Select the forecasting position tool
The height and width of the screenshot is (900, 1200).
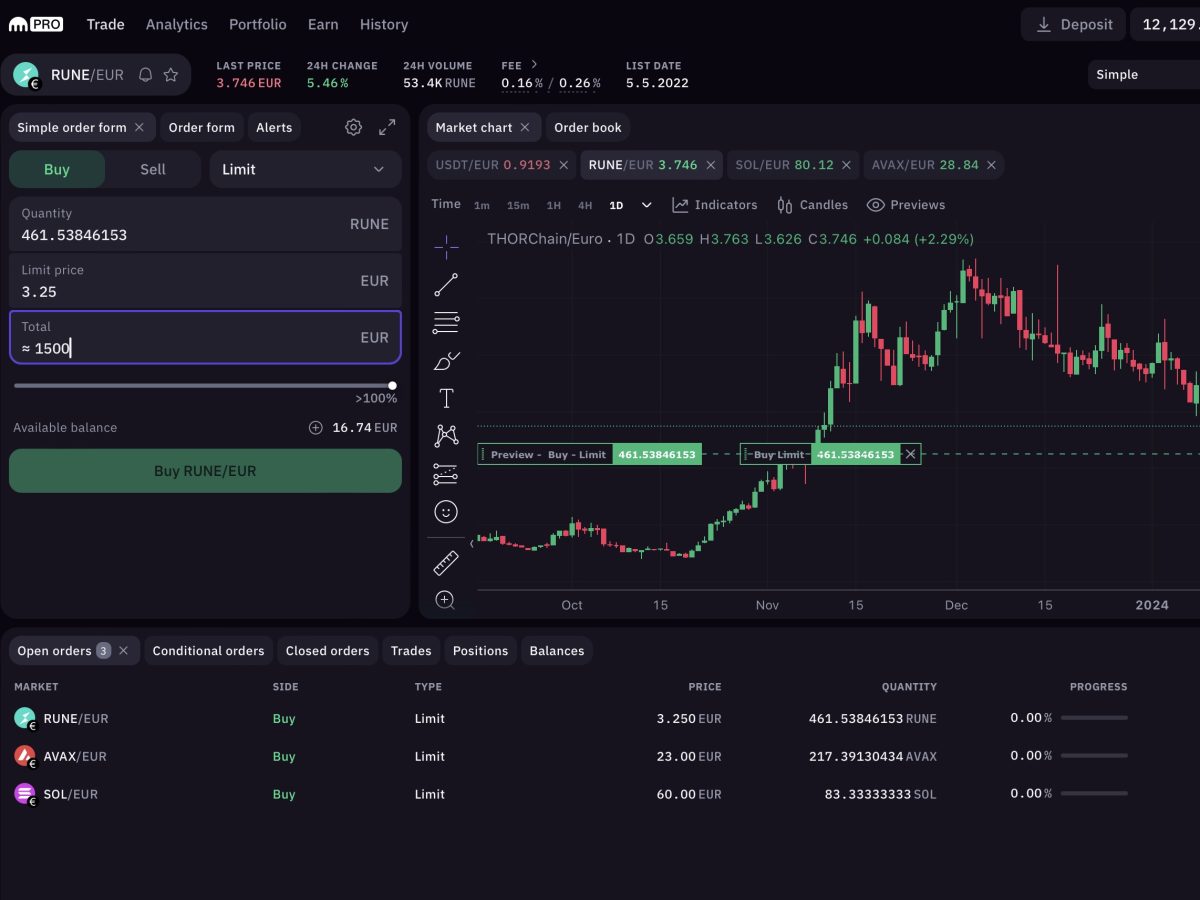pyautogui.click(x=446, y=474)
